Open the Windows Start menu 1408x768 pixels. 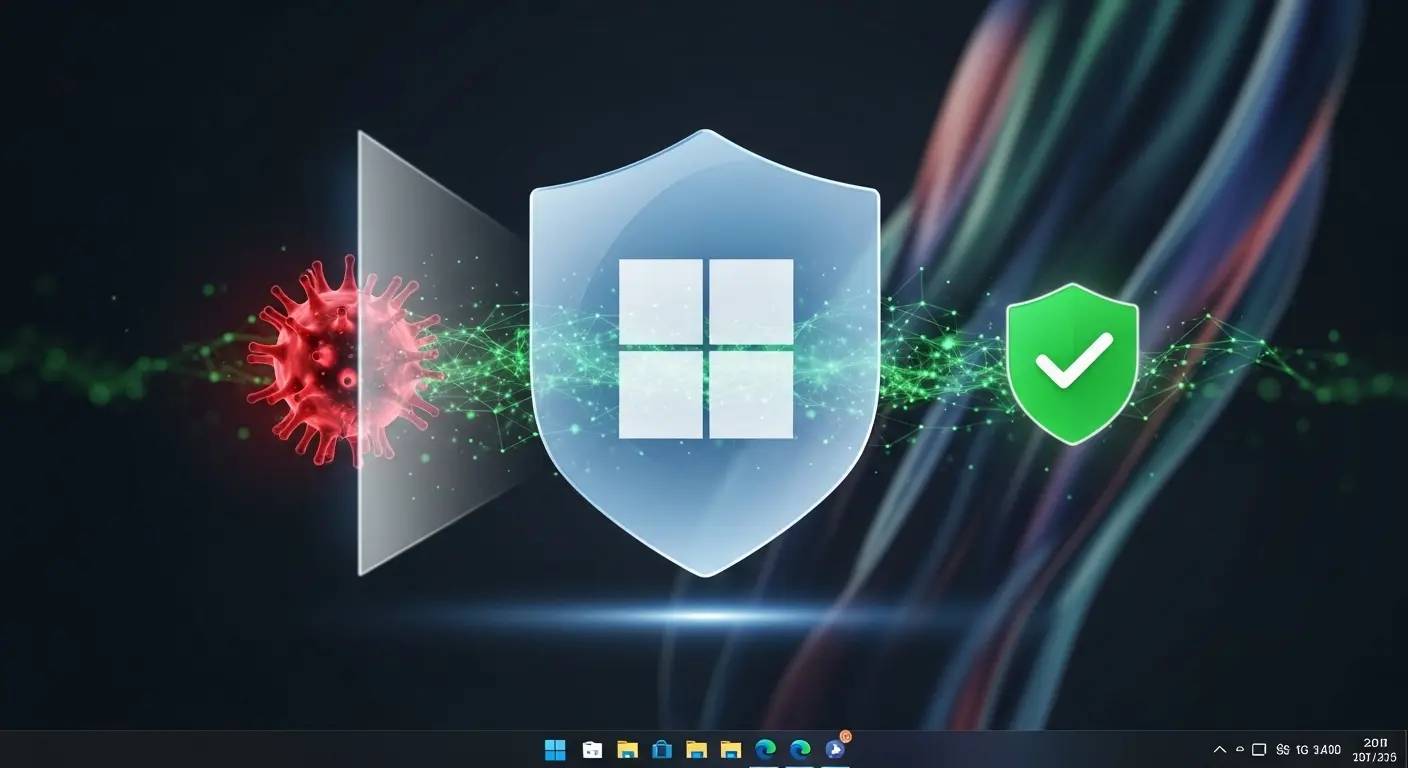555,749
